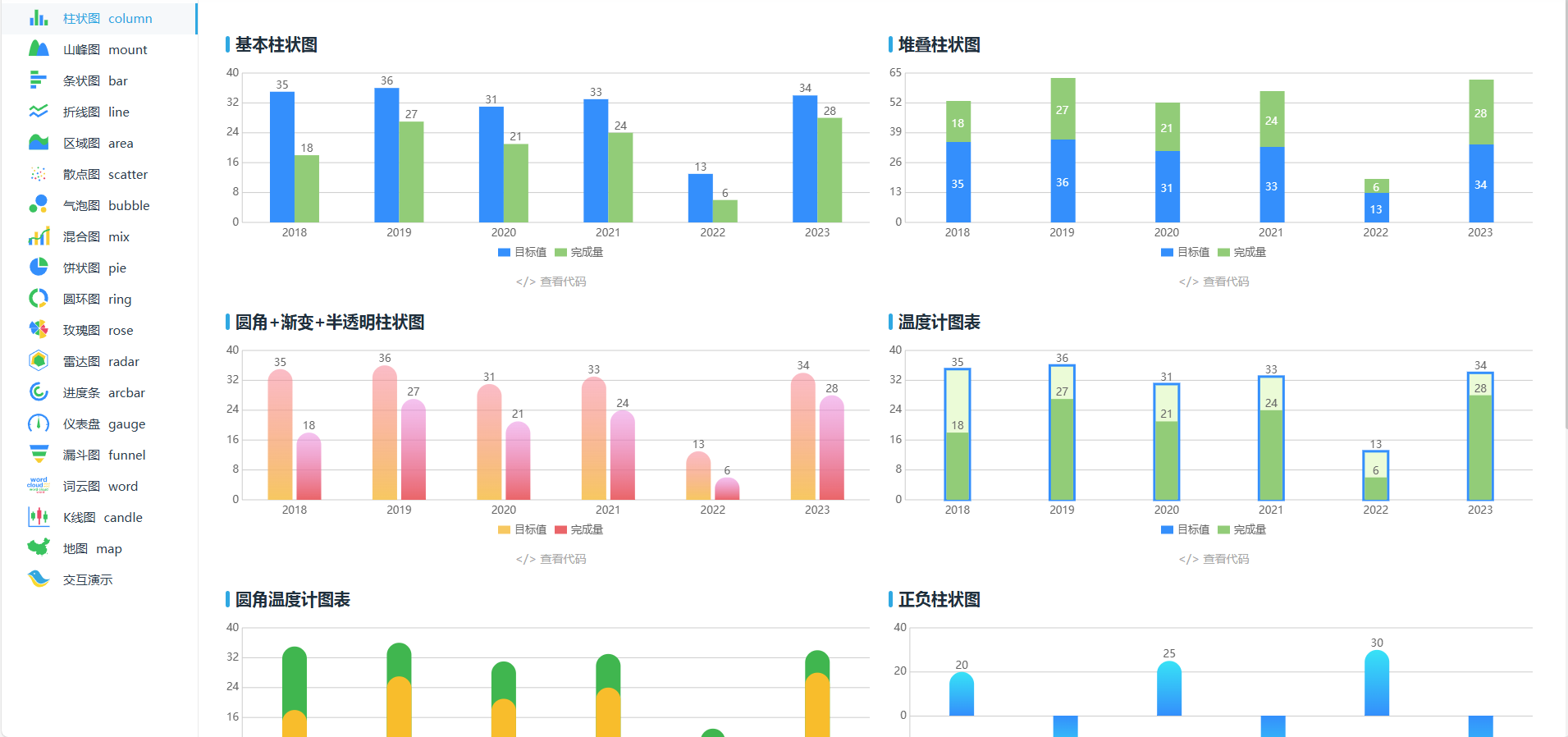Open the radar chart hexagon icon
Image resolution: width=1568 pixels, height=737 pixels.
pyautogui.click(x=39, y=361)
